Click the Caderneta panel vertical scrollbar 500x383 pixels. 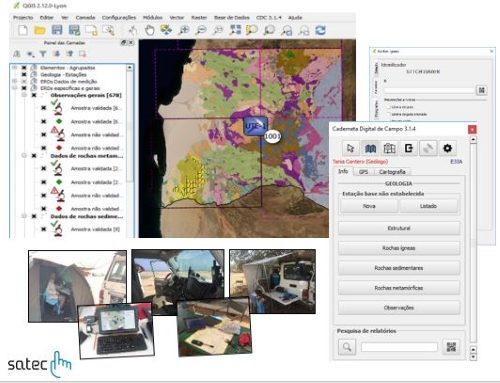tap(473, 242)
